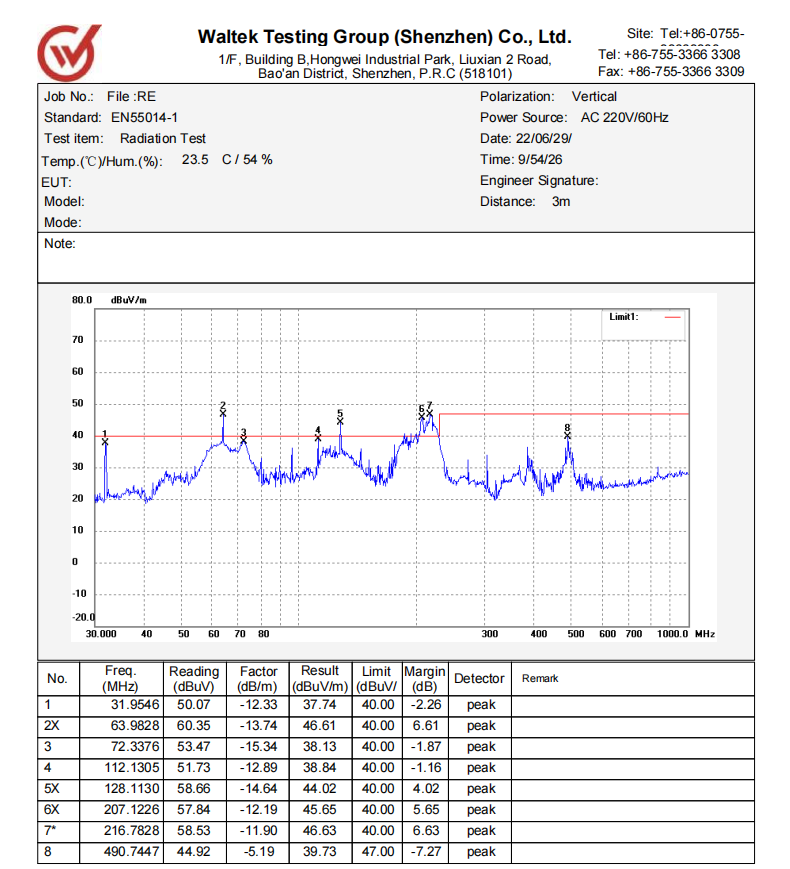The height and width of the screenshot is (869, 790).
Task: Select the 'Standard: EN55014-1' line
Action: point(111,117)
